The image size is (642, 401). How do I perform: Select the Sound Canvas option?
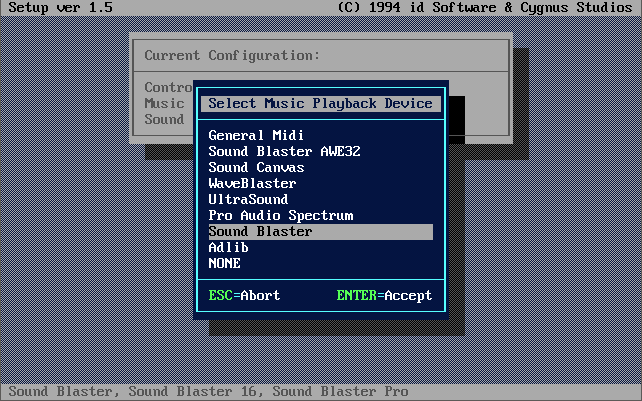click(x=256, y=167)
